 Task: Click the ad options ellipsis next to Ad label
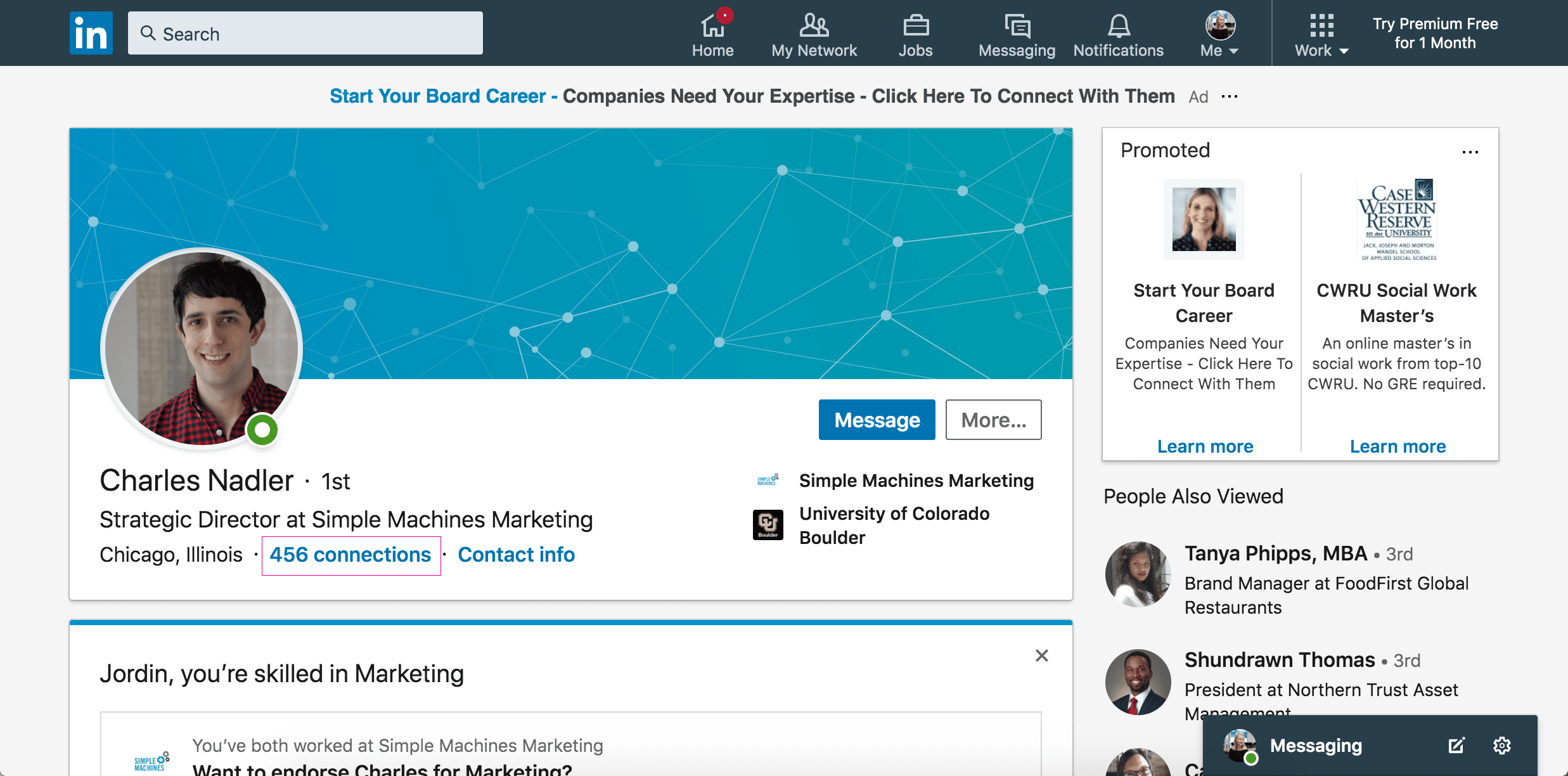pos(1230,96)
